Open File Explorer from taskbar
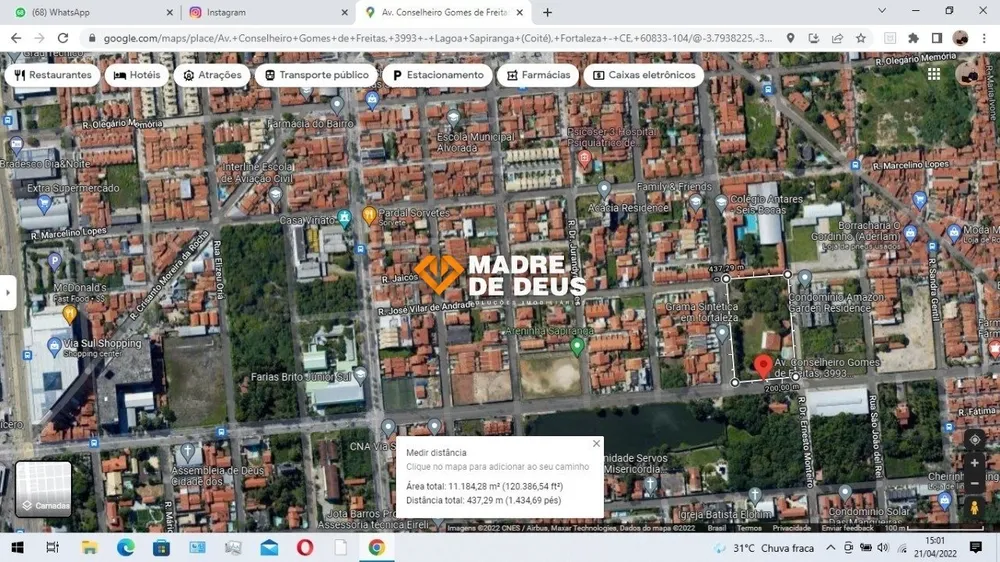The height and width of the screenshot is (562, 1000). (89, 548)
